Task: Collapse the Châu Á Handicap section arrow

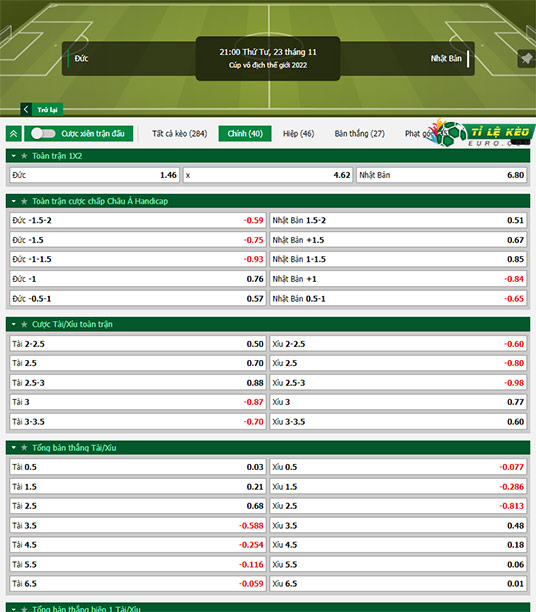Action: click(14, 201)
